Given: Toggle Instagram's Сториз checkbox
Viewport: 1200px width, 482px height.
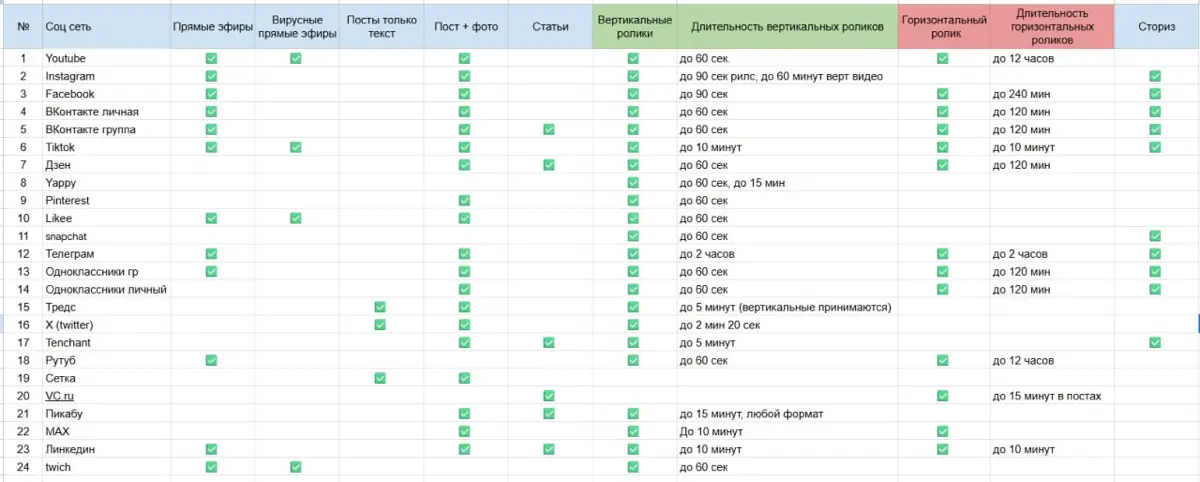Looking at the screenshot, I should point(1155,77).
